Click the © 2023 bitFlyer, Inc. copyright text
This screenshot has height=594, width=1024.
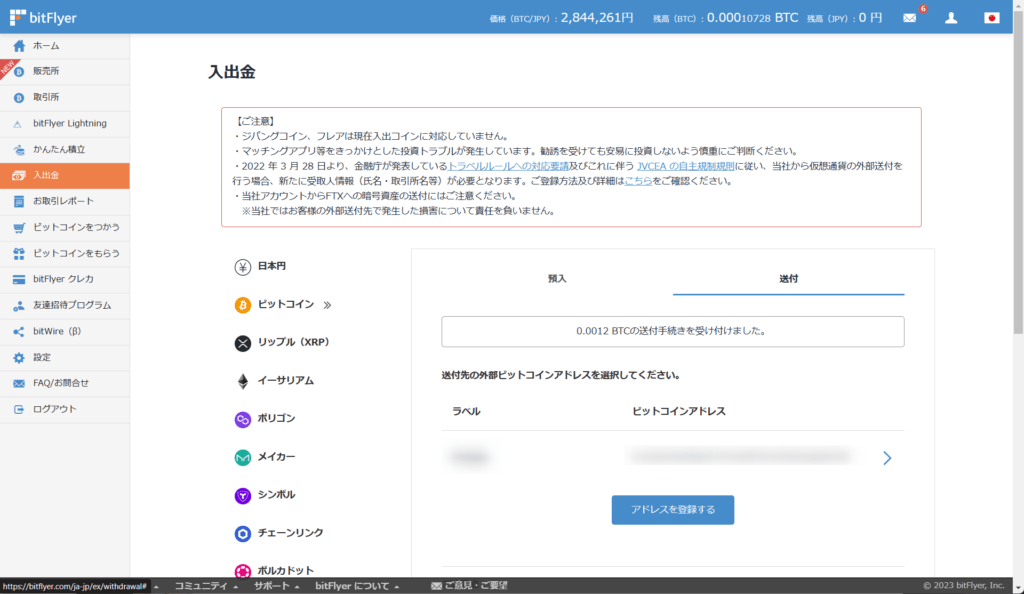pyautogui.click(x=963, y=586)
